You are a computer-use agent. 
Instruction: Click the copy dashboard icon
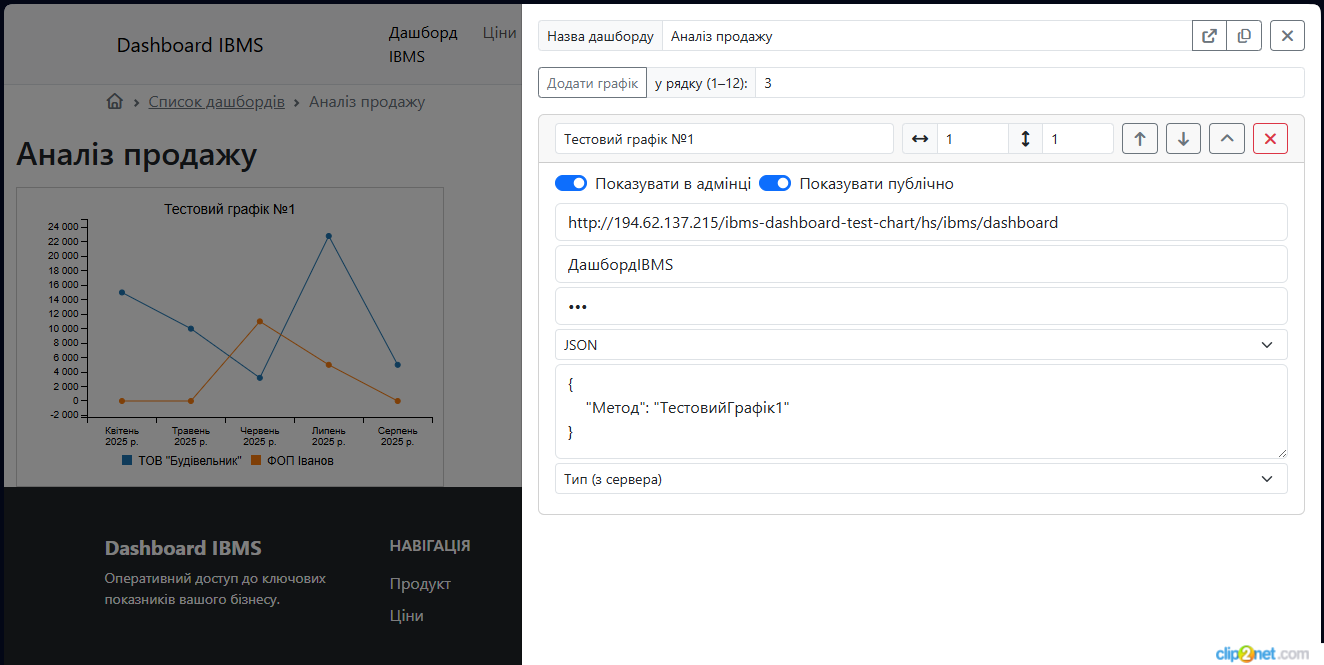tap(1244, 36)
